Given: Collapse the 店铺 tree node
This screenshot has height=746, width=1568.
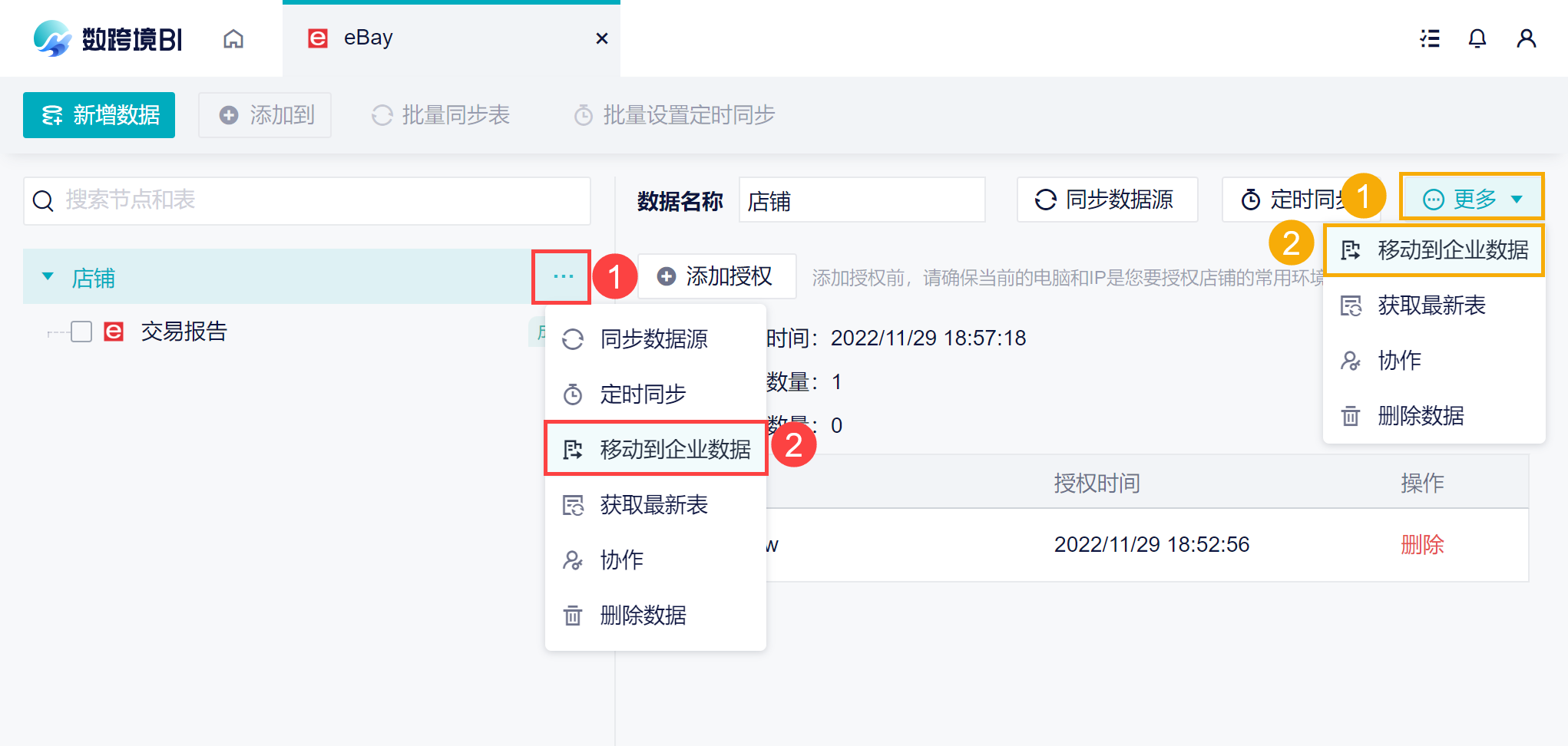Looking at the screenshot, I should [x=48, y=276].
